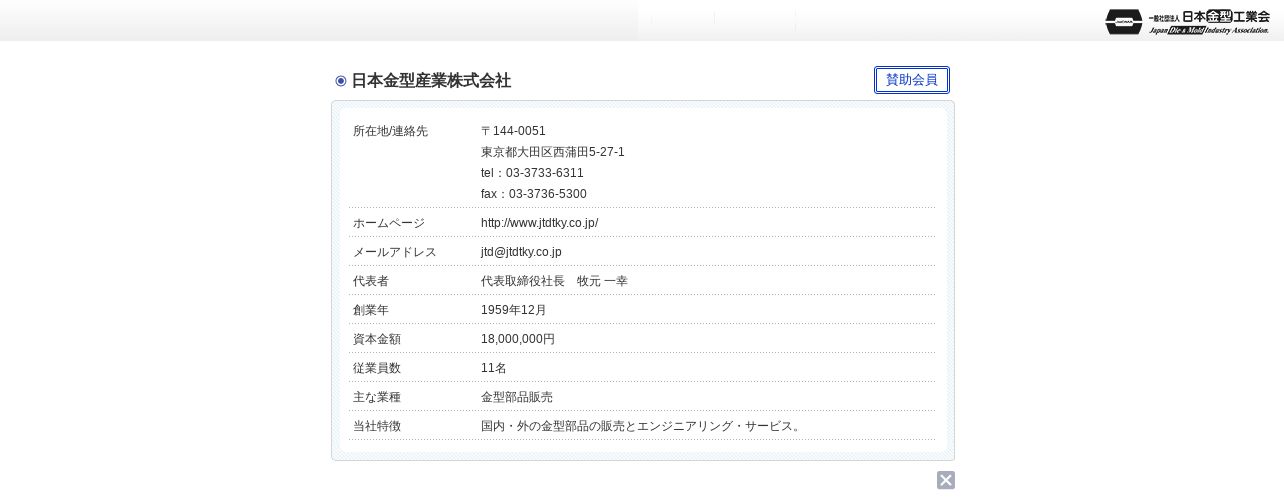Close the company detail popup
1284x499 pixels.
point(946,480)
